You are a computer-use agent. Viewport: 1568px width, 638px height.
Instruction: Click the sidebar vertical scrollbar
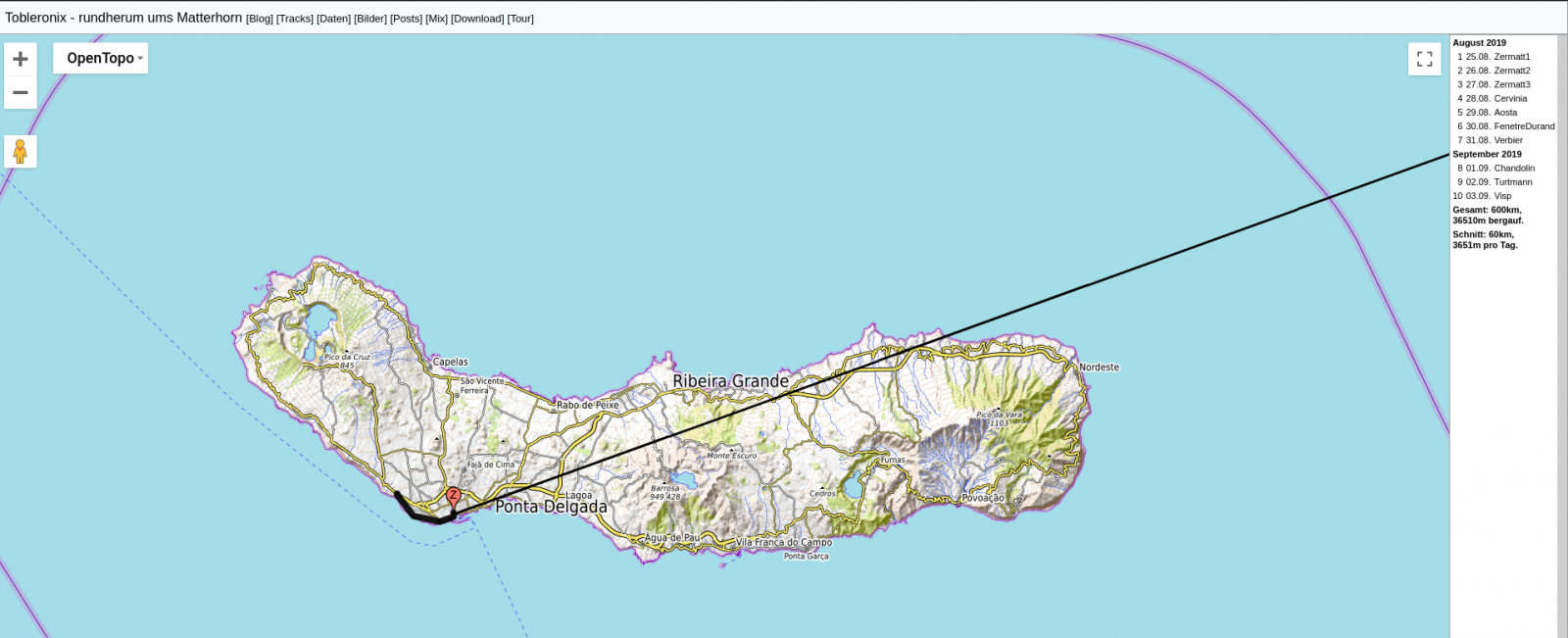click(x=1562, y=336)
